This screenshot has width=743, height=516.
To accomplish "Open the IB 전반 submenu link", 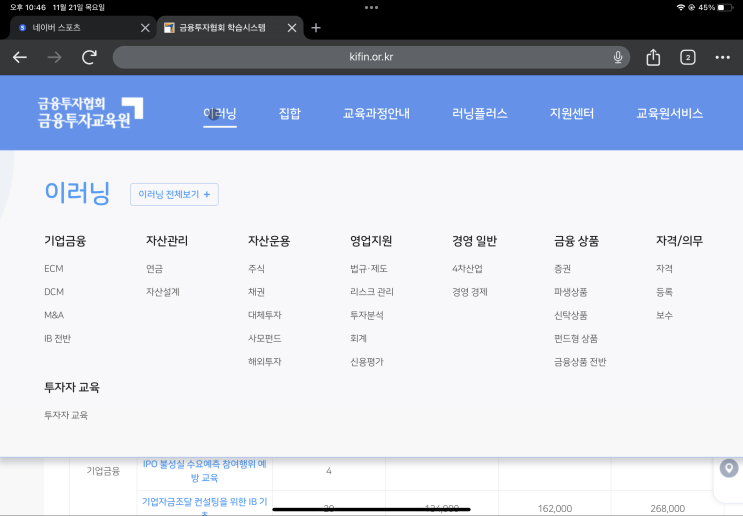I will [x=57, y=338].
